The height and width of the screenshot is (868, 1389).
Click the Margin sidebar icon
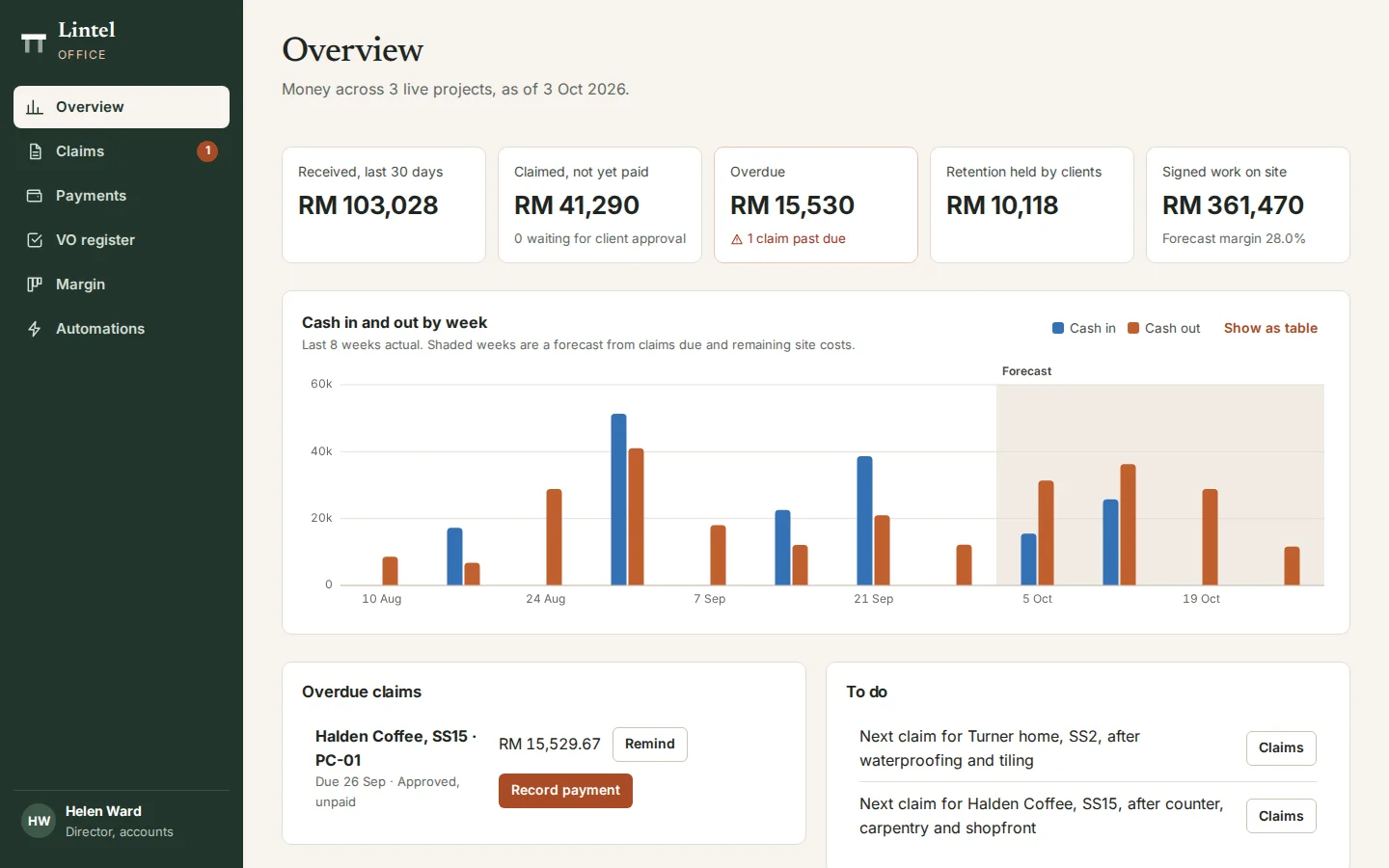pyautogui.click(x=35, y=285)
